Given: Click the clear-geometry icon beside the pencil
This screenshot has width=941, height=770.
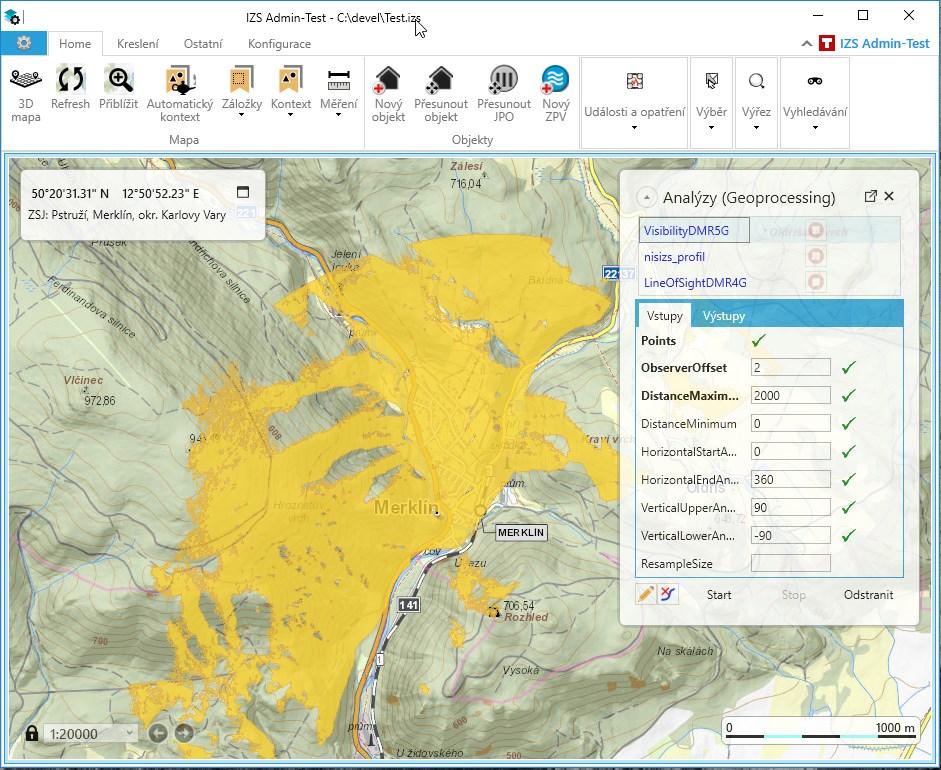Looking at the screenshot, I should (x=667, y=594).
